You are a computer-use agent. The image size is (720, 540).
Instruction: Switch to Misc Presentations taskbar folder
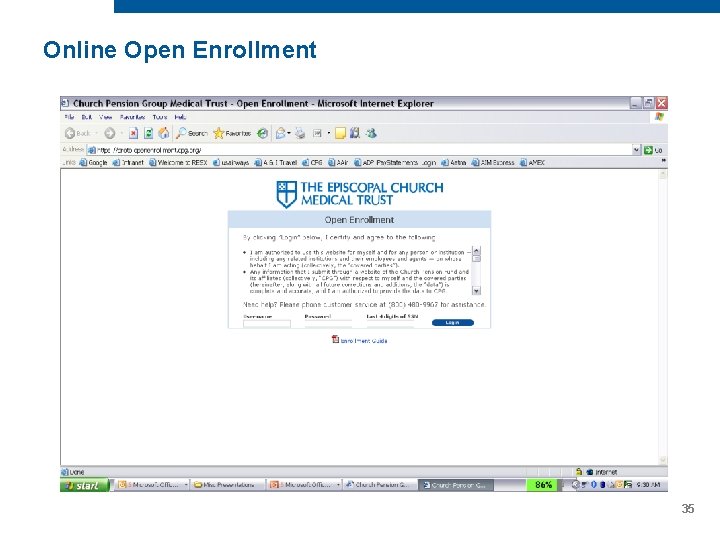(x=228, y=485)
